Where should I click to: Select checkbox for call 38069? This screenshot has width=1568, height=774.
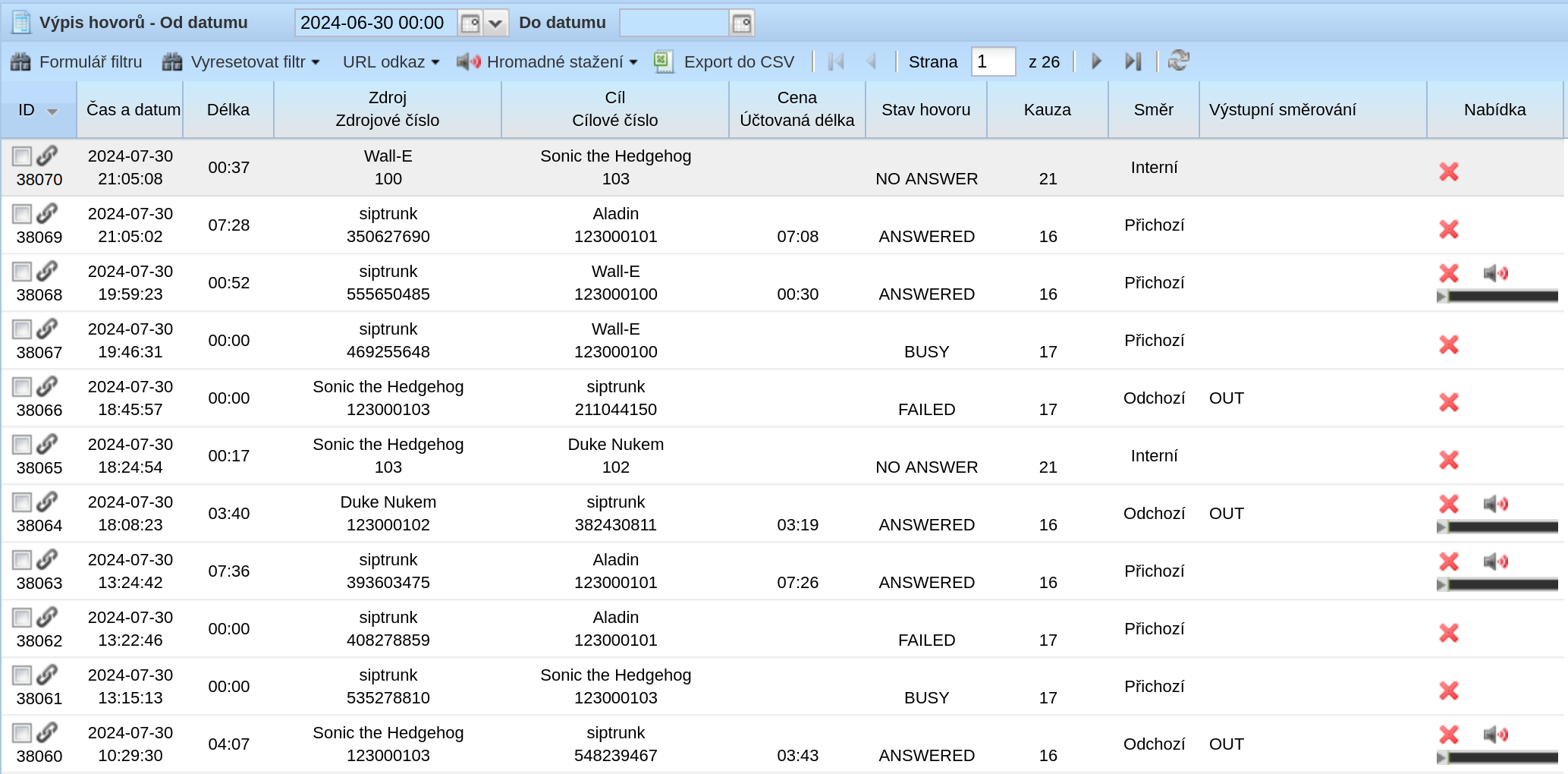(22, 214)
